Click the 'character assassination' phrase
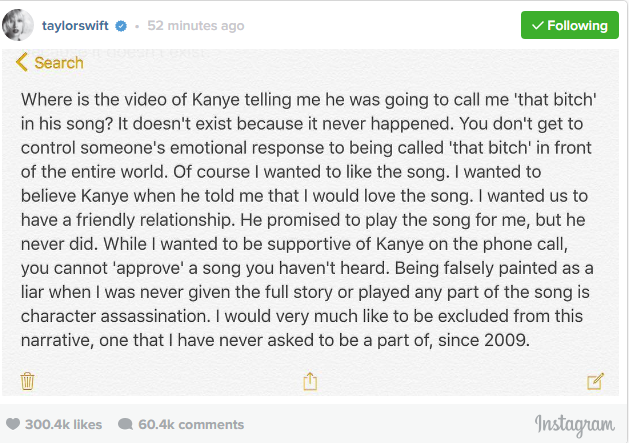Screen dimensions: 629x443 pyautogui.click(x=116, y=316)
